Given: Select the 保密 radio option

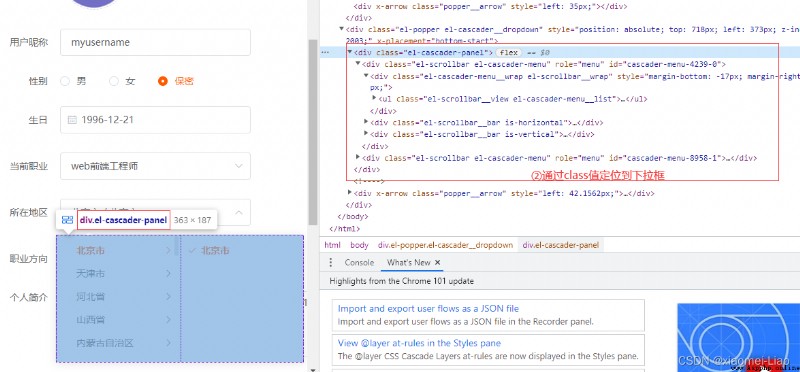Looking at the screenshot, I should (163, 81).
